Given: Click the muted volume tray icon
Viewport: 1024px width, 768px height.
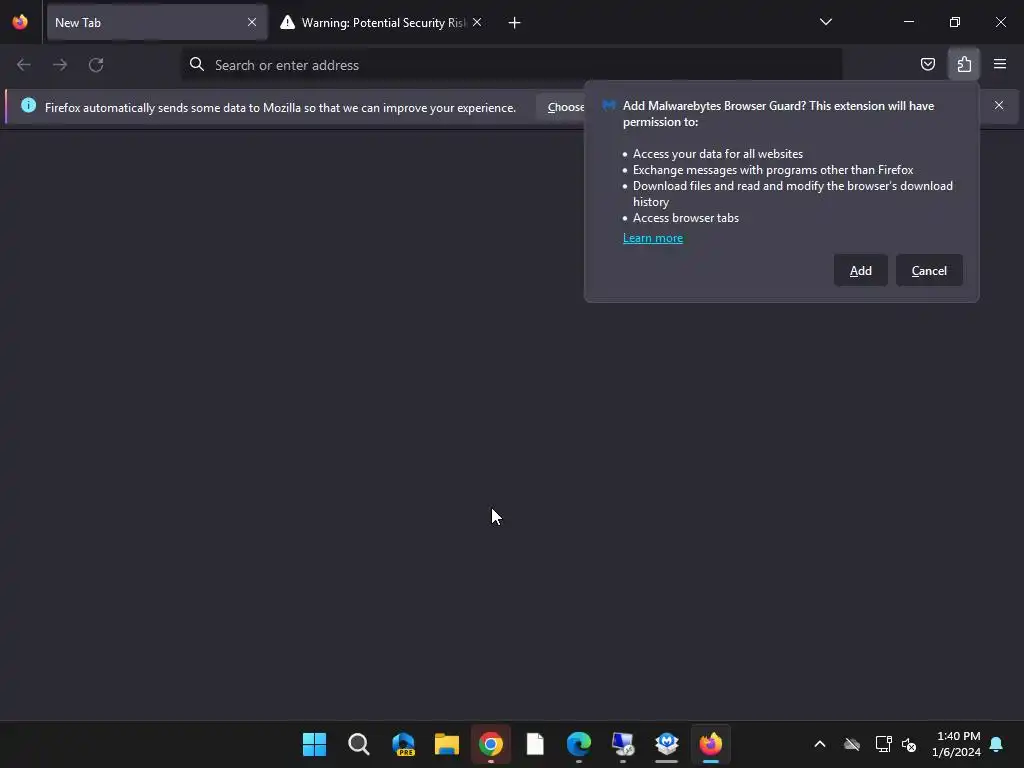Looking at the screenshot, I should coord(908,744).
